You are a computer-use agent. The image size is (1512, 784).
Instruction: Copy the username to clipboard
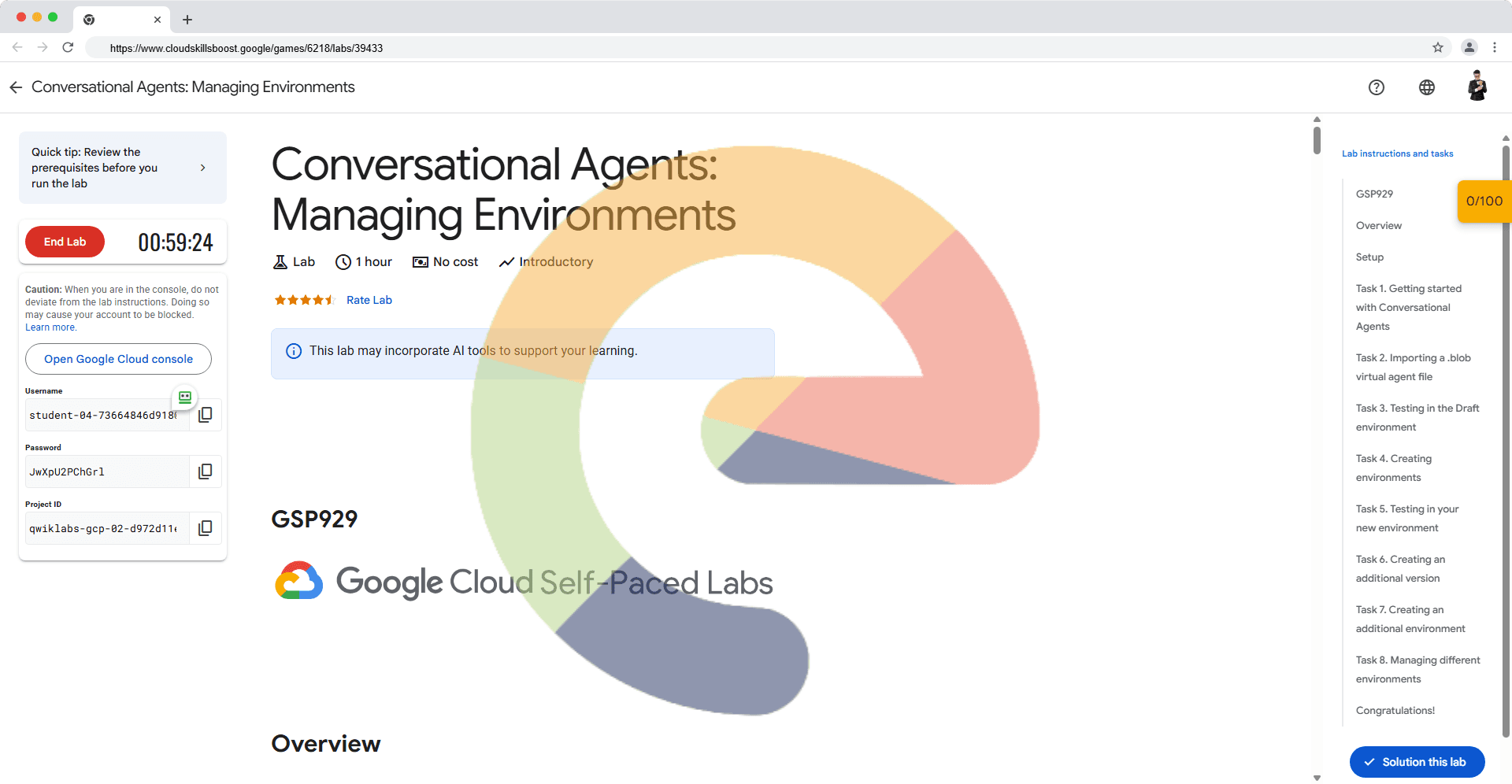pos(205,415)
